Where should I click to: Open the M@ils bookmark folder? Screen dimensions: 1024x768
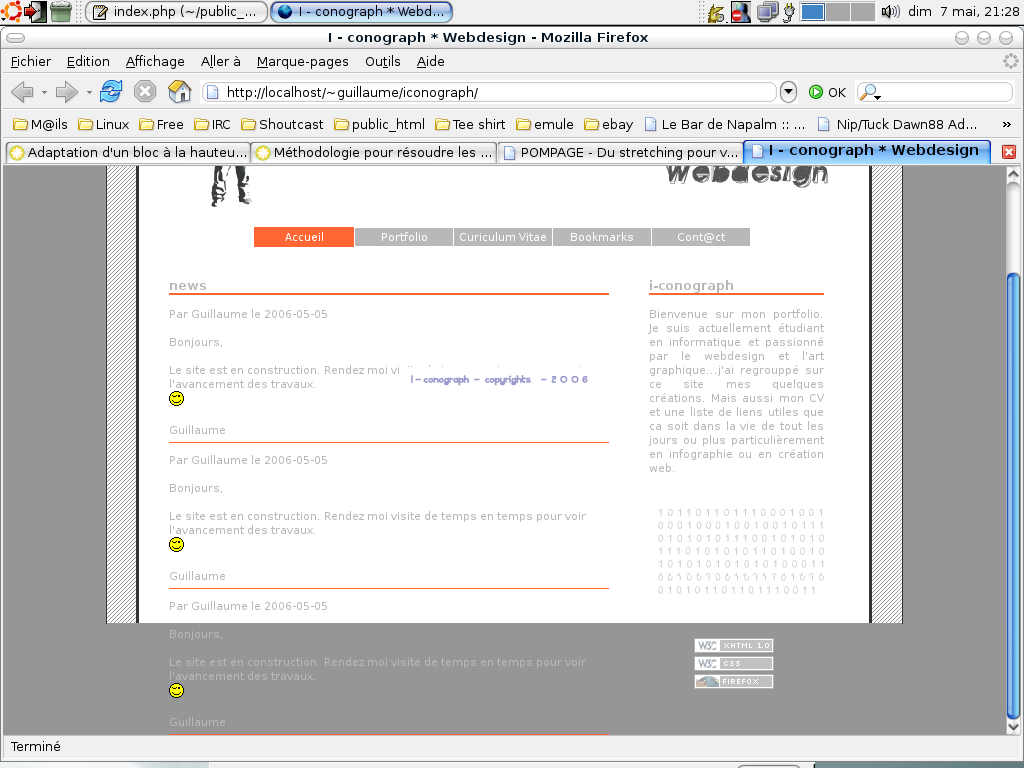(x=40, y=124)
